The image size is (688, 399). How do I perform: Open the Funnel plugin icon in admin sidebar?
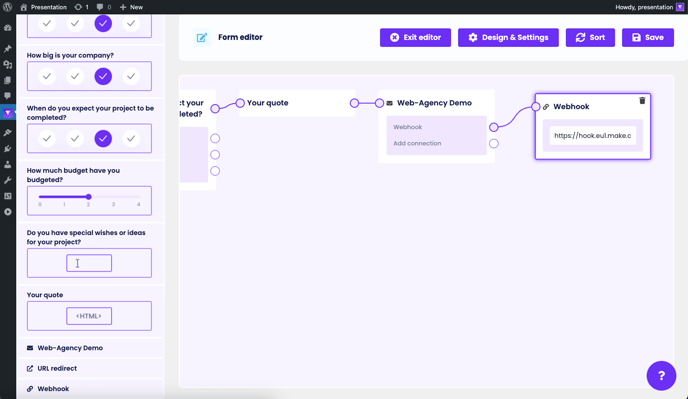pyautogui.click(x=7, y=113)
